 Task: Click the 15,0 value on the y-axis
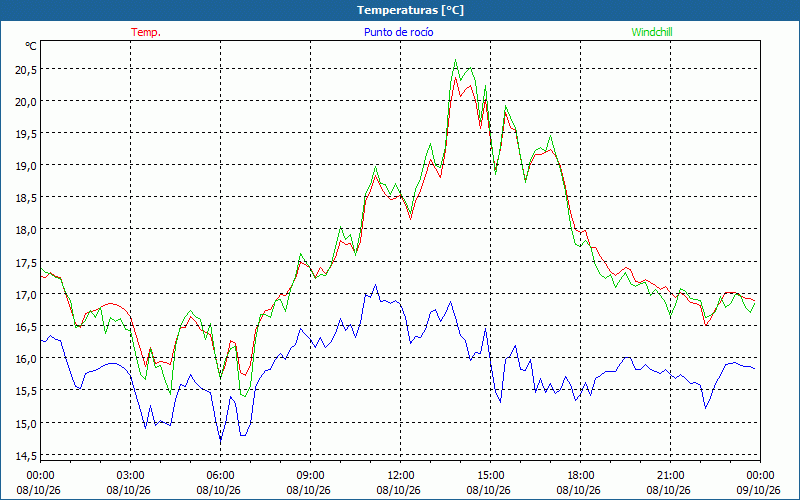click(x=26, y=424)
